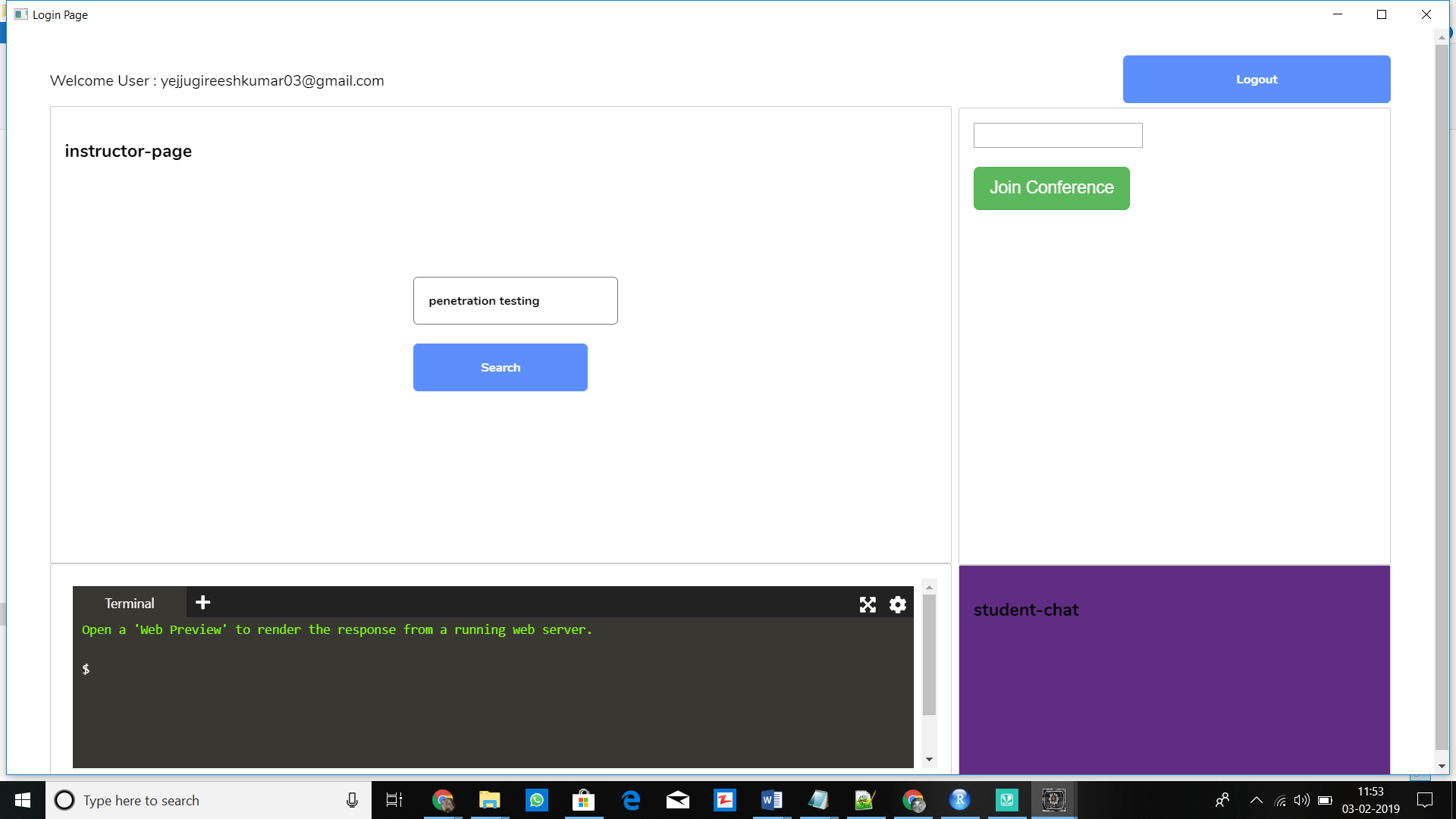The width and height of the screenshot is (1456, 819).
Task: Focus the conference room name input
Action: click(x=1057, y=136)
